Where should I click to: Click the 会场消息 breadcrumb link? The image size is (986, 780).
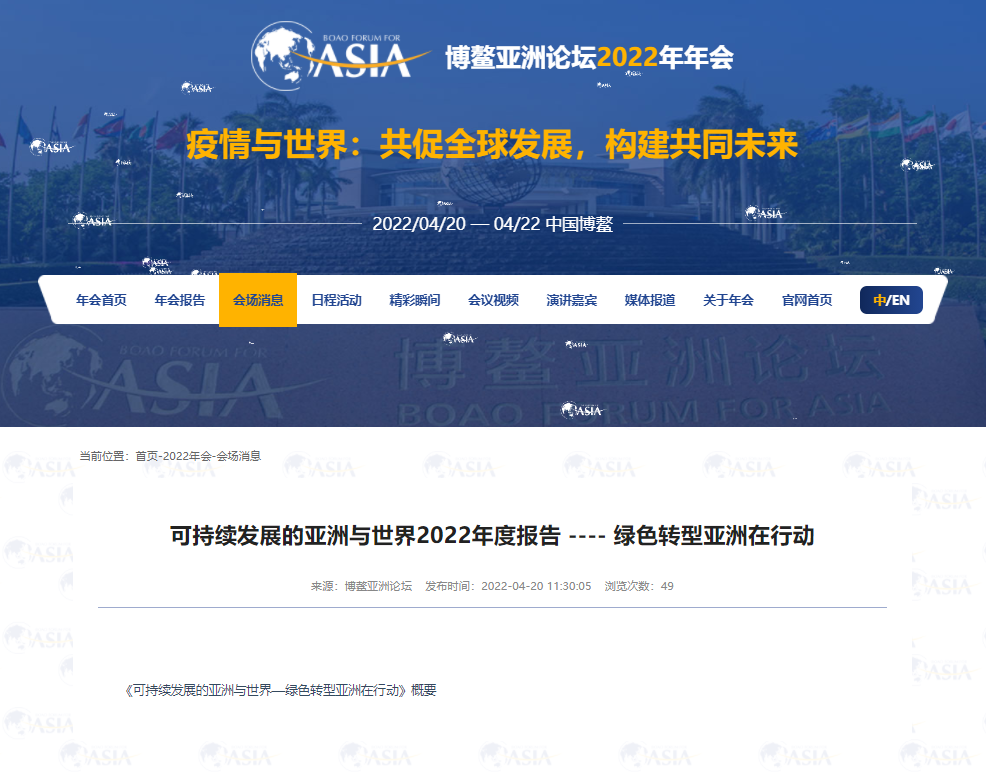[238, 456]
